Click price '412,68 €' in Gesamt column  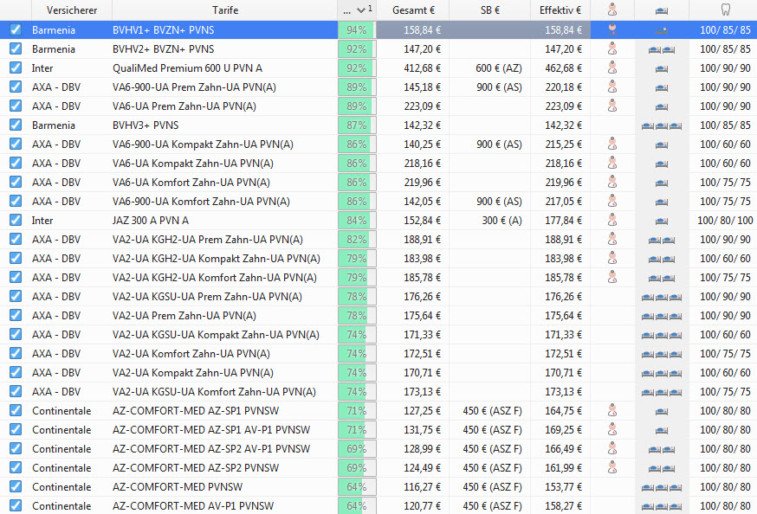coord(422,68)
